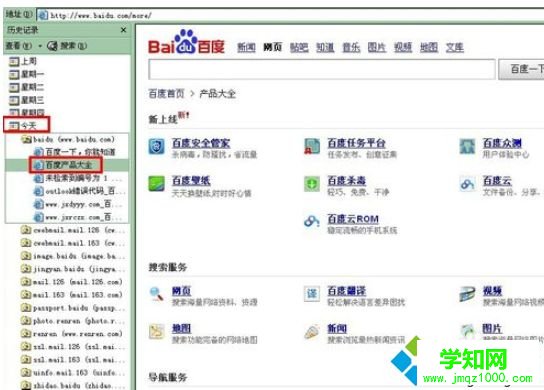Switch to the 音乐 tab on Baidu
The width and height of the screenshot is (544, 390).
[x=351, y=47]
